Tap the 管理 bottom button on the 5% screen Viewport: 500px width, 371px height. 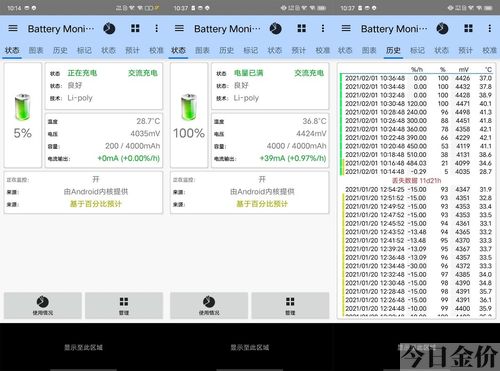click(x=124, y=306)
